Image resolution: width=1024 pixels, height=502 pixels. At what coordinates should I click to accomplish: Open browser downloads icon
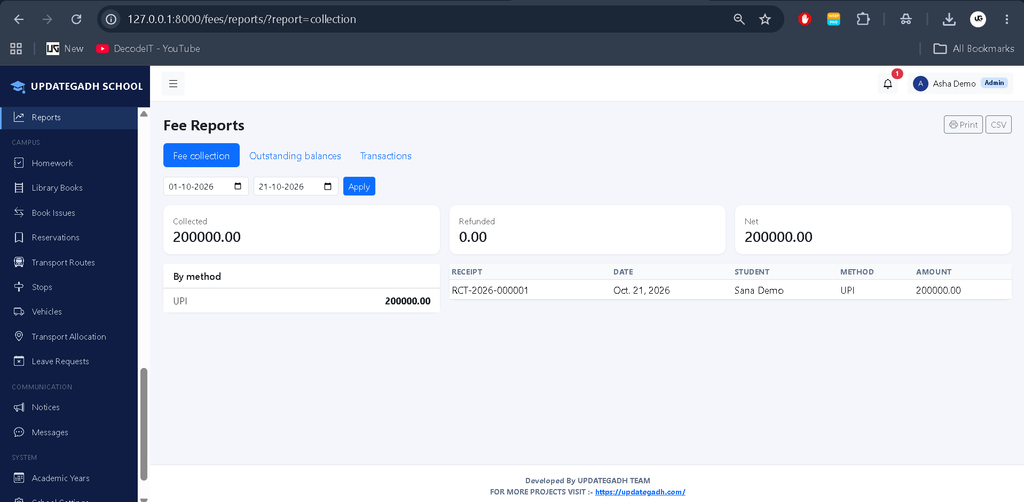point(949,20)
